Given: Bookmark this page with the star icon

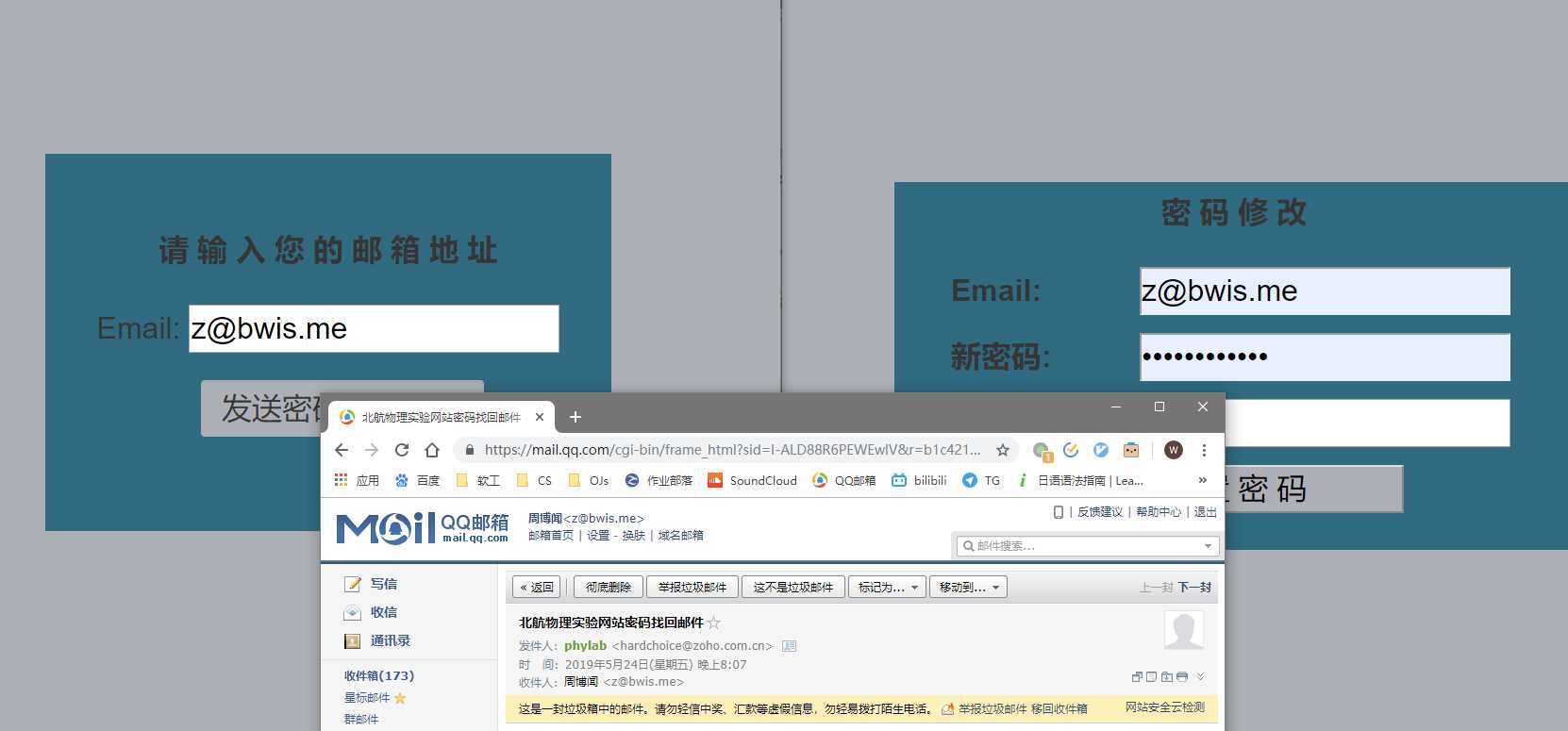Looking at the screenshot, I should [1003, 450].
